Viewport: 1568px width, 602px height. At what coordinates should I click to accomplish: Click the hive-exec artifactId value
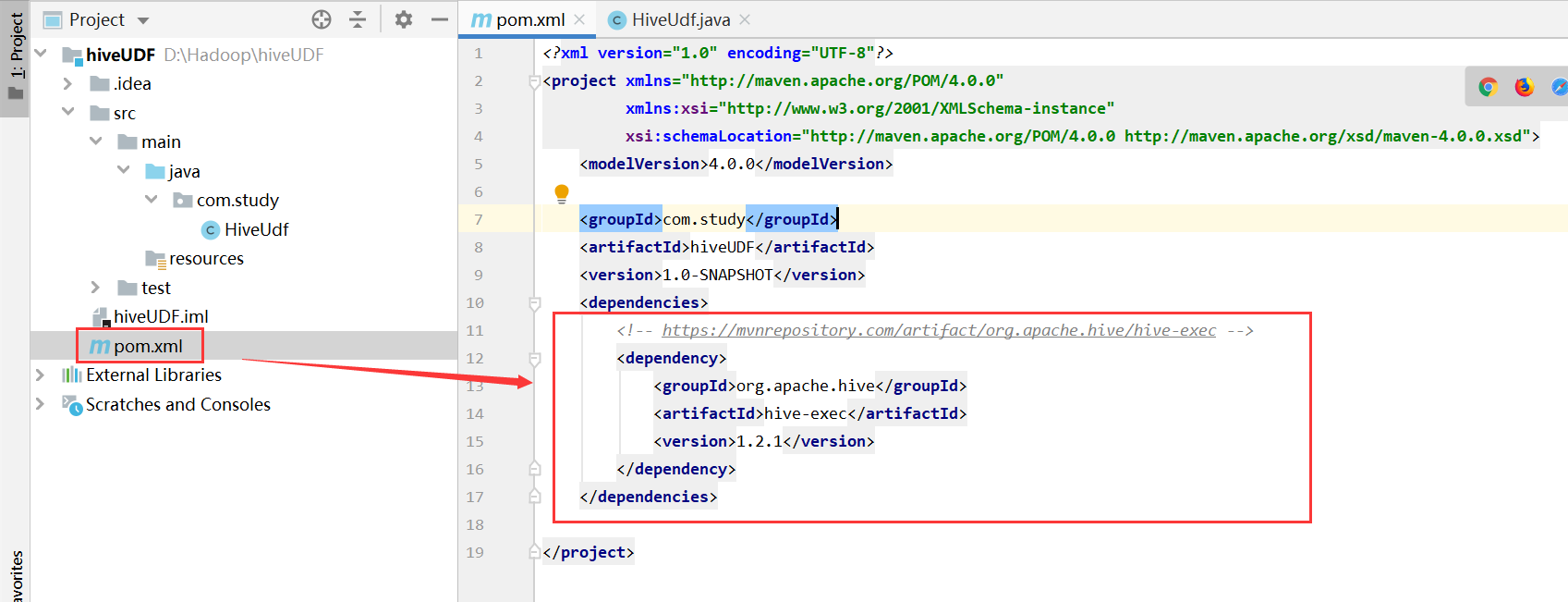pyautogui.click(x=805, y=413)
